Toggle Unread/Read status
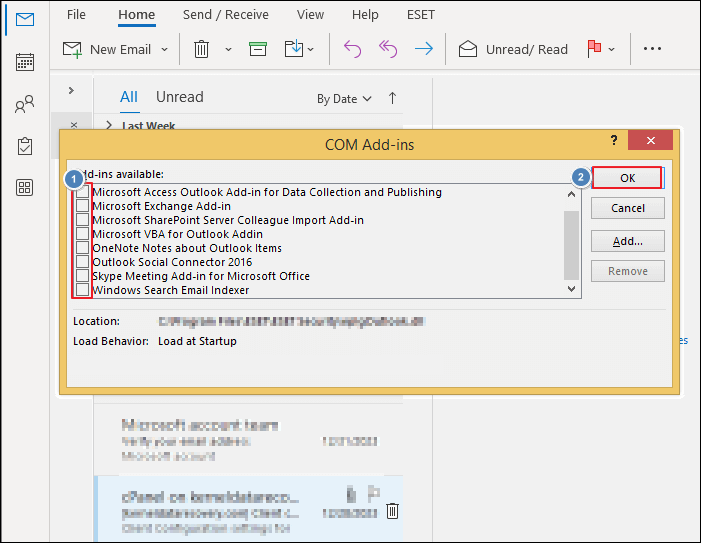The height and width of the screenshot is (543, 701). pos(513,49)
